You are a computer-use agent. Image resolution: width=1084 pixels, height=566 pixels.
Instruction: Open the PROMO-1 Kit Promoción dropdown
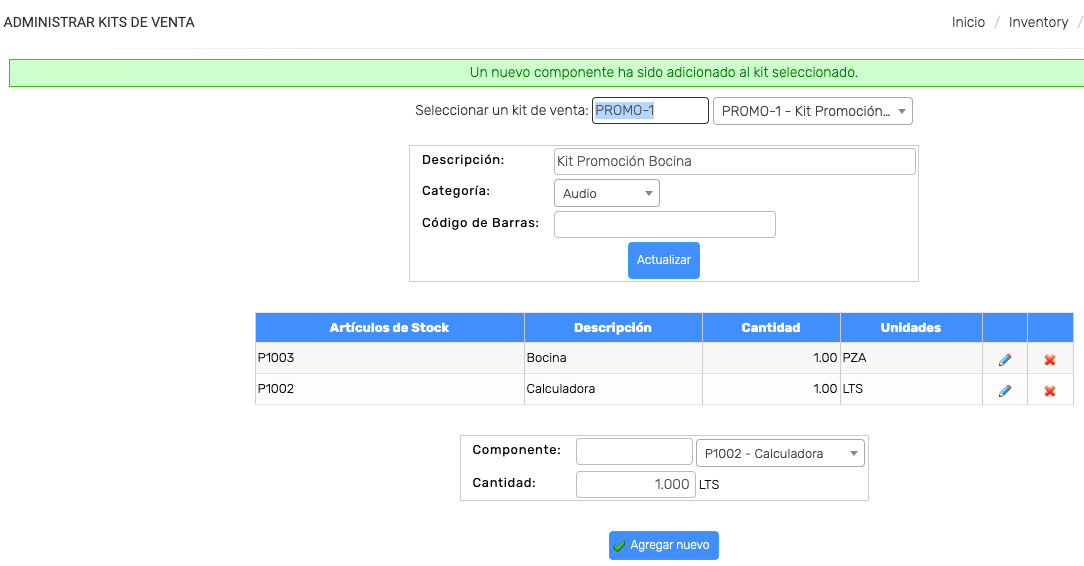click(812, 111)
